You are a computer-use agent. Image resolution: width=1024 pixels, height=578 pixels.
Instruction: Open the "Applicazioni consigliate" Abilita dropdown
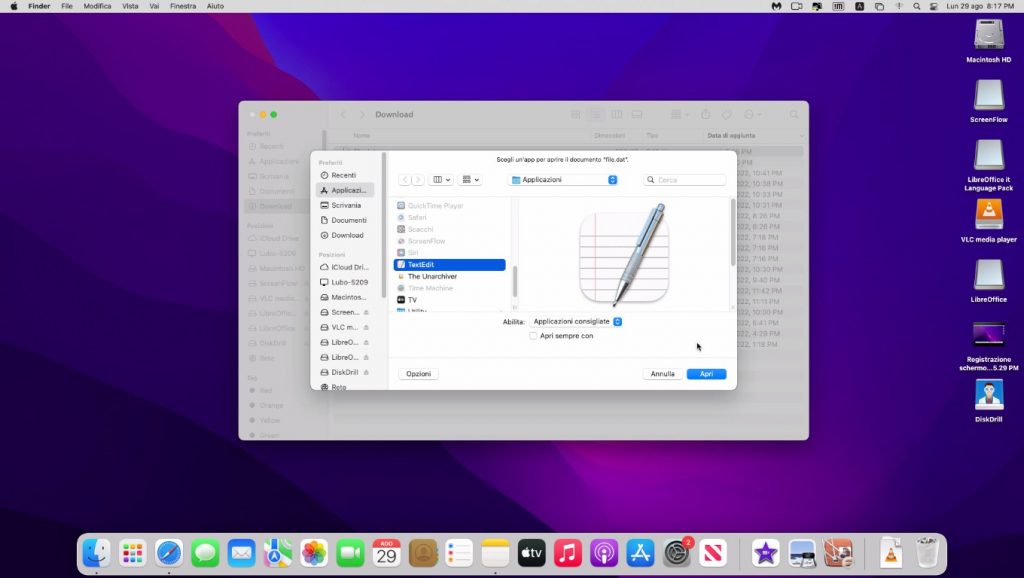click(577, 321)
